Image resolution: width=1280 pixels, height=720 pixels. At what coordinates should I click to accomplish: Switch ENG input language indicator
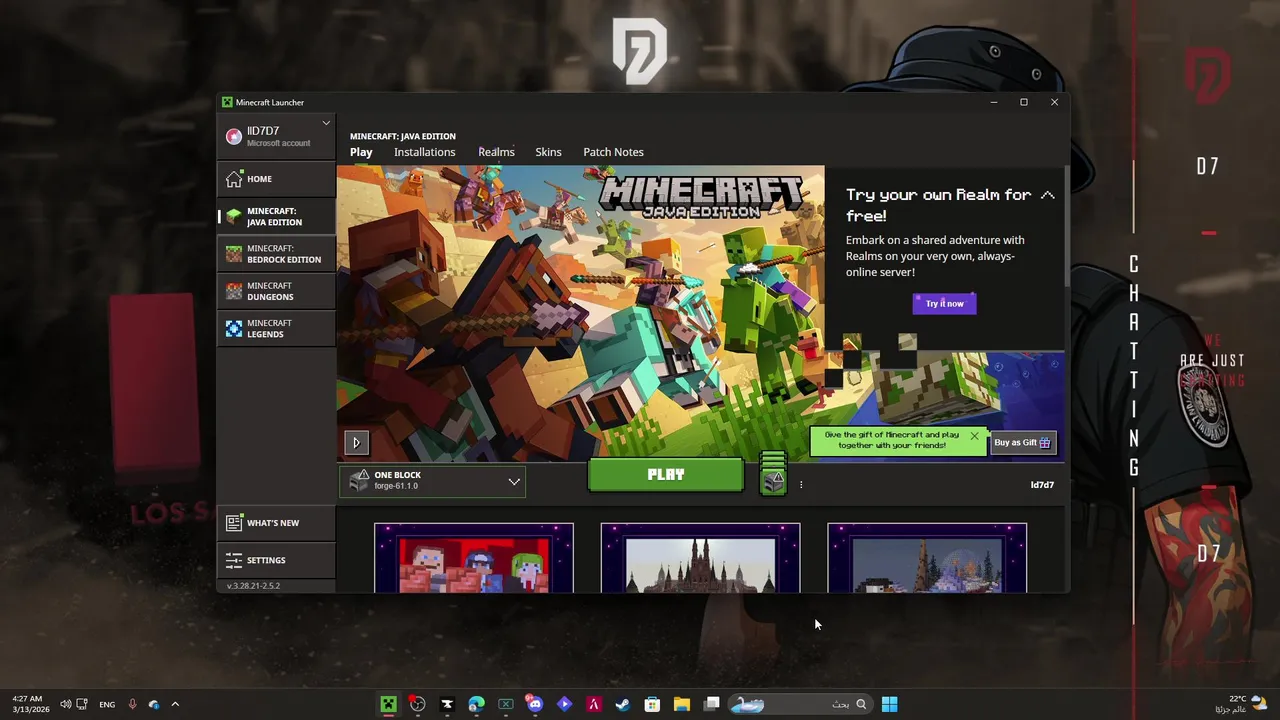(106, 704)
